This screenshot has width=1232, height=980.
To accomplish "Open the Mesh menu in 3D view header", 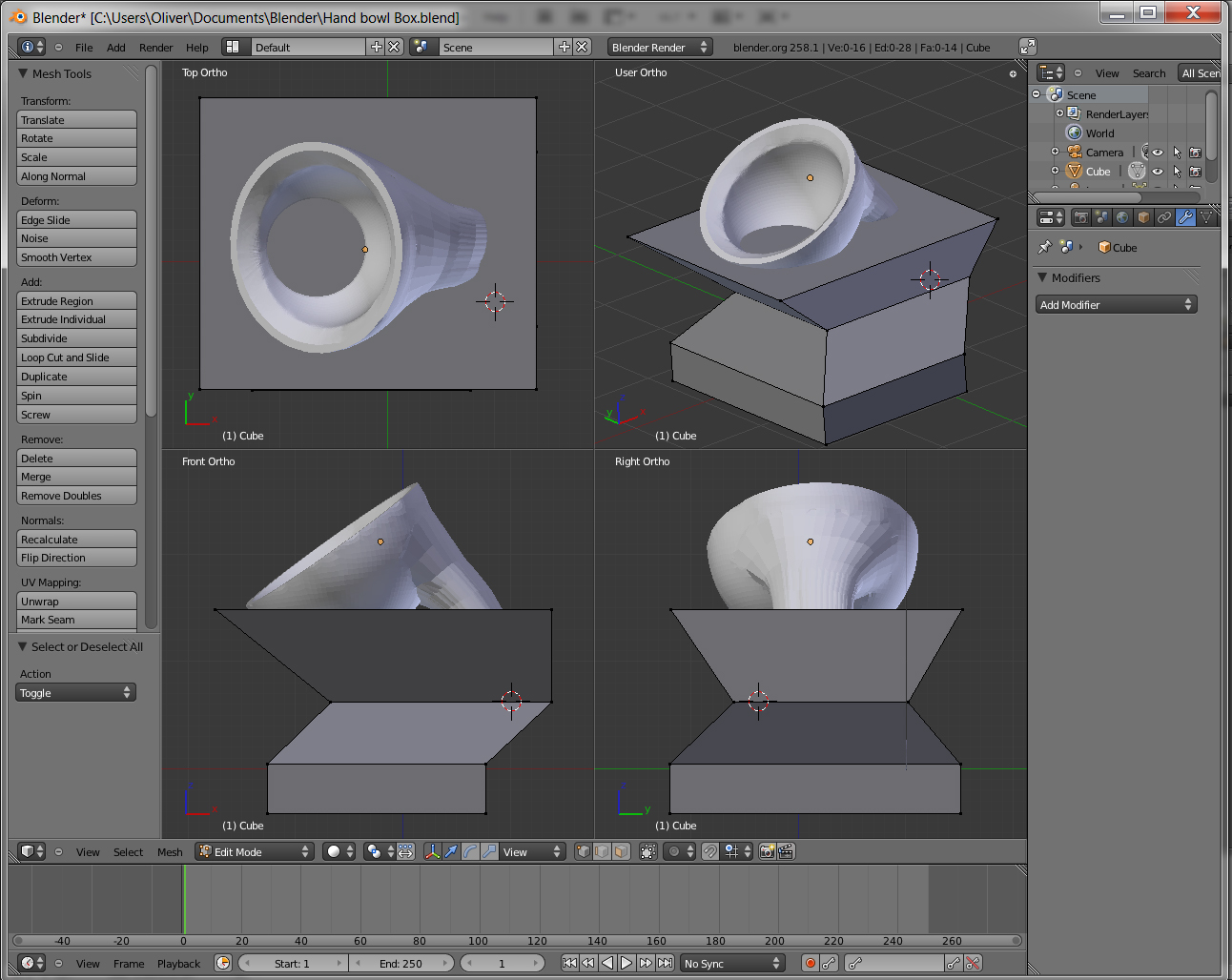I will pyautogui.click(x=170, y=852).
